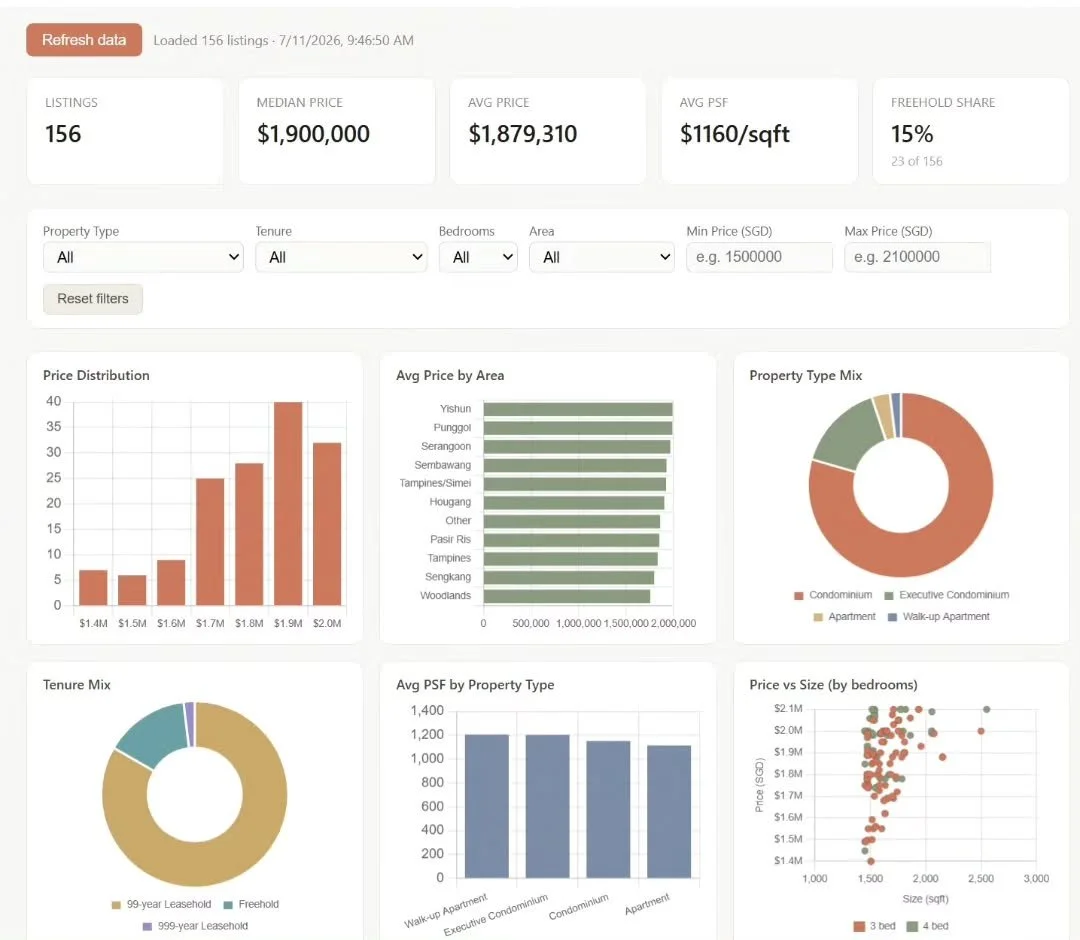Toggle 3 bed legend in scatter chart

pyautogui.click(x=875, y=926)
